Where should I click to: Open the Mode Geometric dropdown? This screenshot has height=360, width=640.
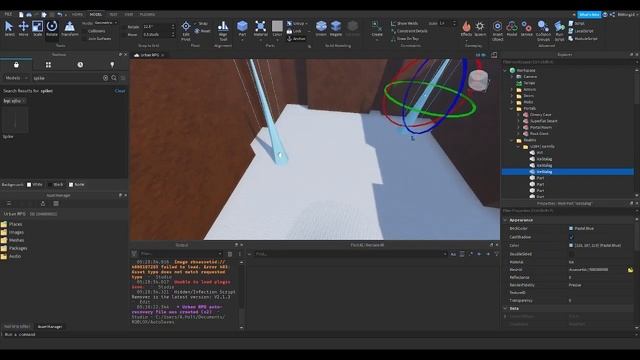tap(105, 23)
